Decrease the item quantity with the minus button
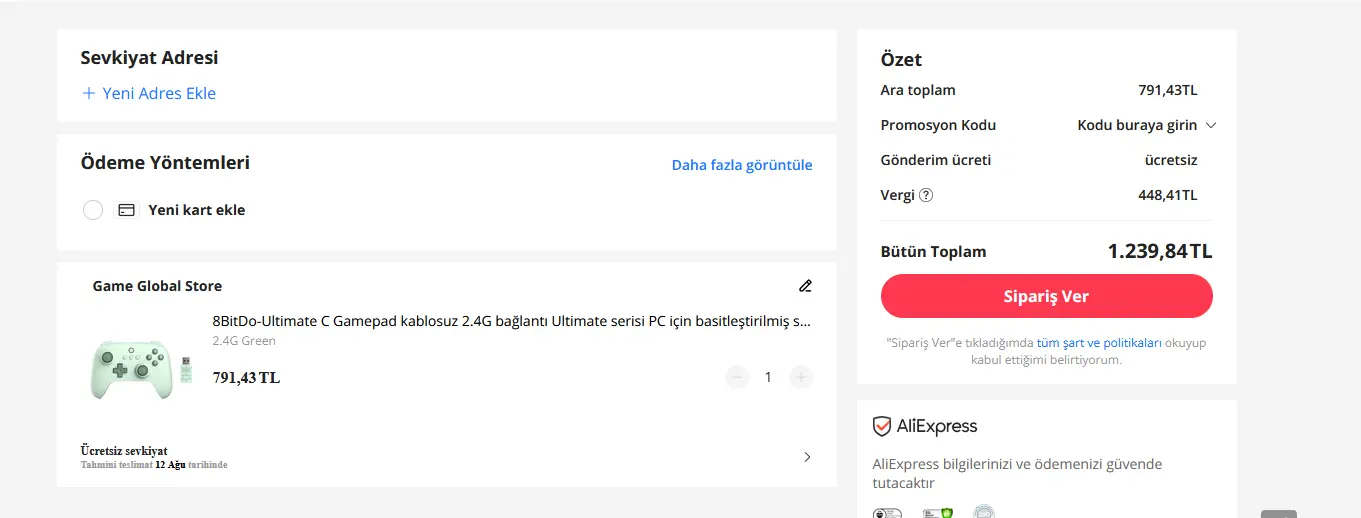This screenshot has width=1361, height=518. click(737, 377)
